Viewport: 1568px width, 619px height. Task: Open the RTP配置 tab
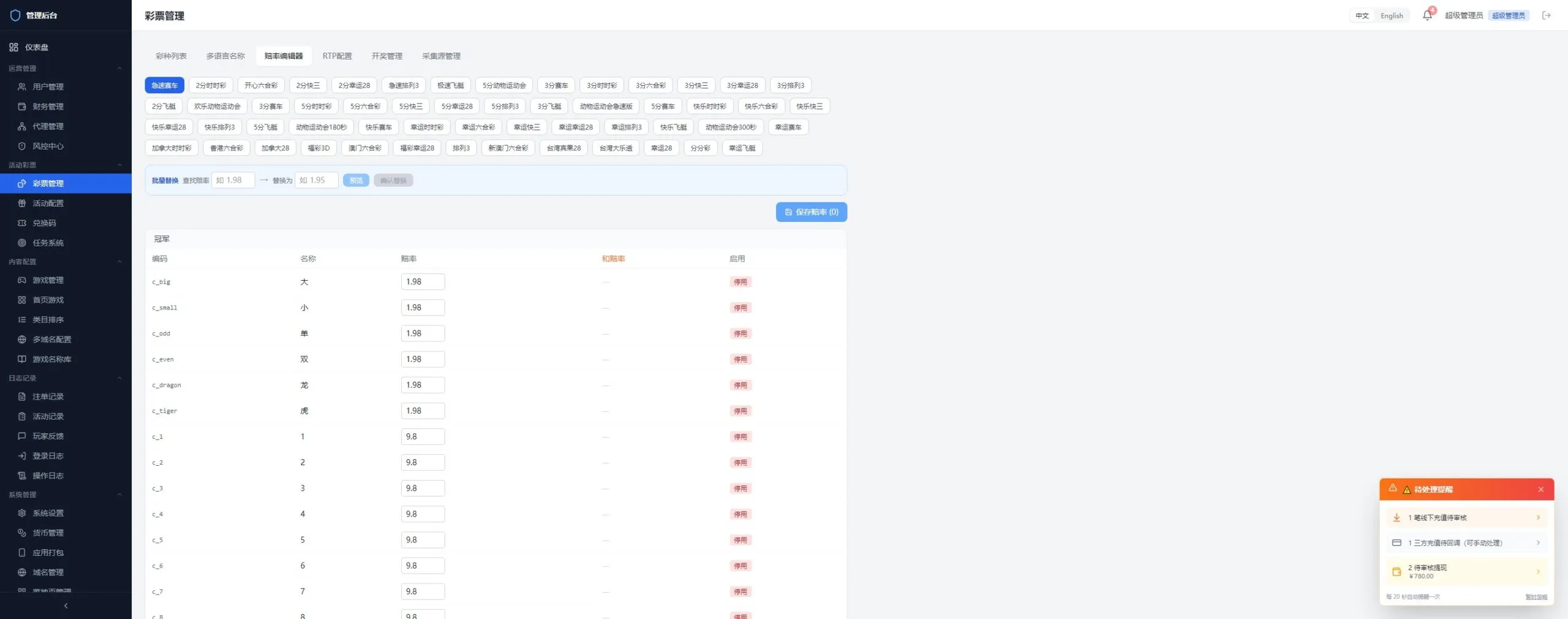[x=337, y=56]
